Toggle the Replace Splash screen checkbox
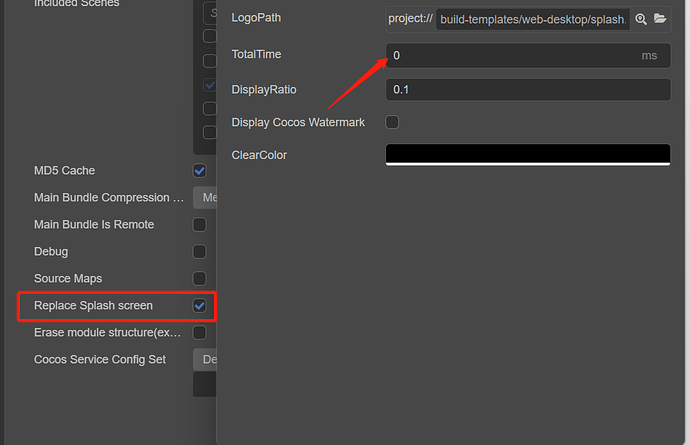Image resolution: width=690 pixels, height=445 pixels. pos(200,305)
